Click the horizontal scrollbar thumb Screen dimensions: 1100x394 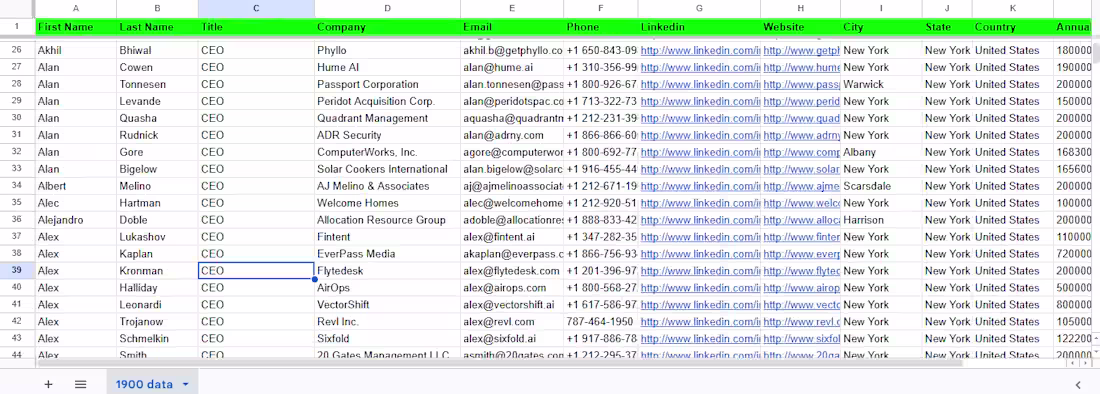499,364
